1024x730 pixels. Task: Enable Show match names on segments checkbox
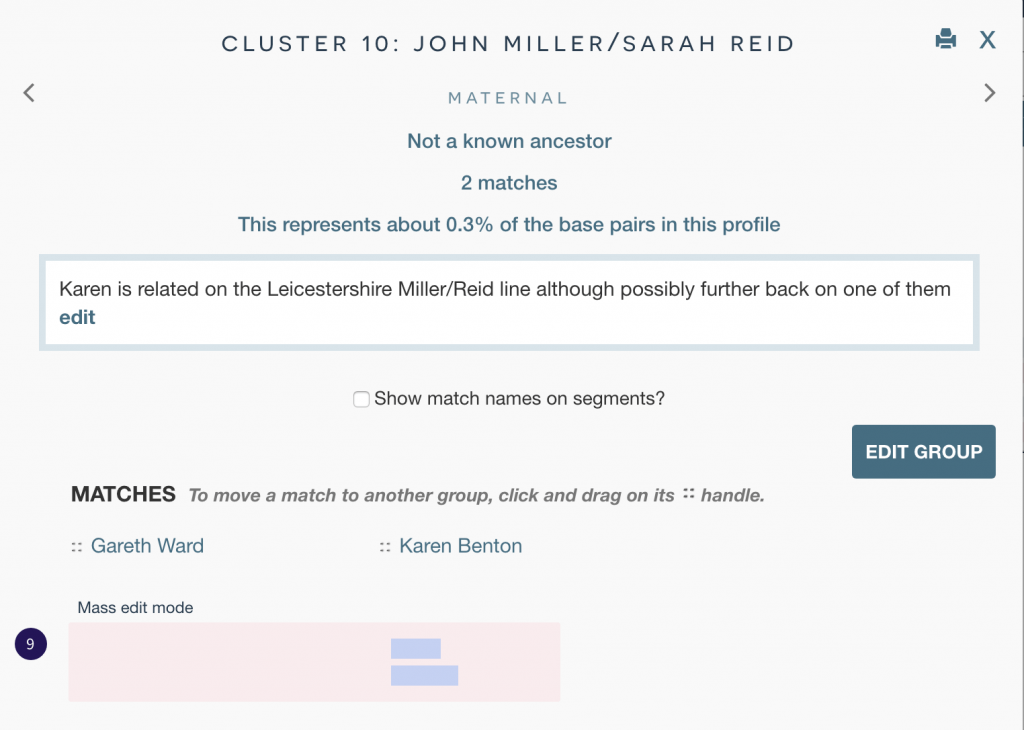click(361, 399)
